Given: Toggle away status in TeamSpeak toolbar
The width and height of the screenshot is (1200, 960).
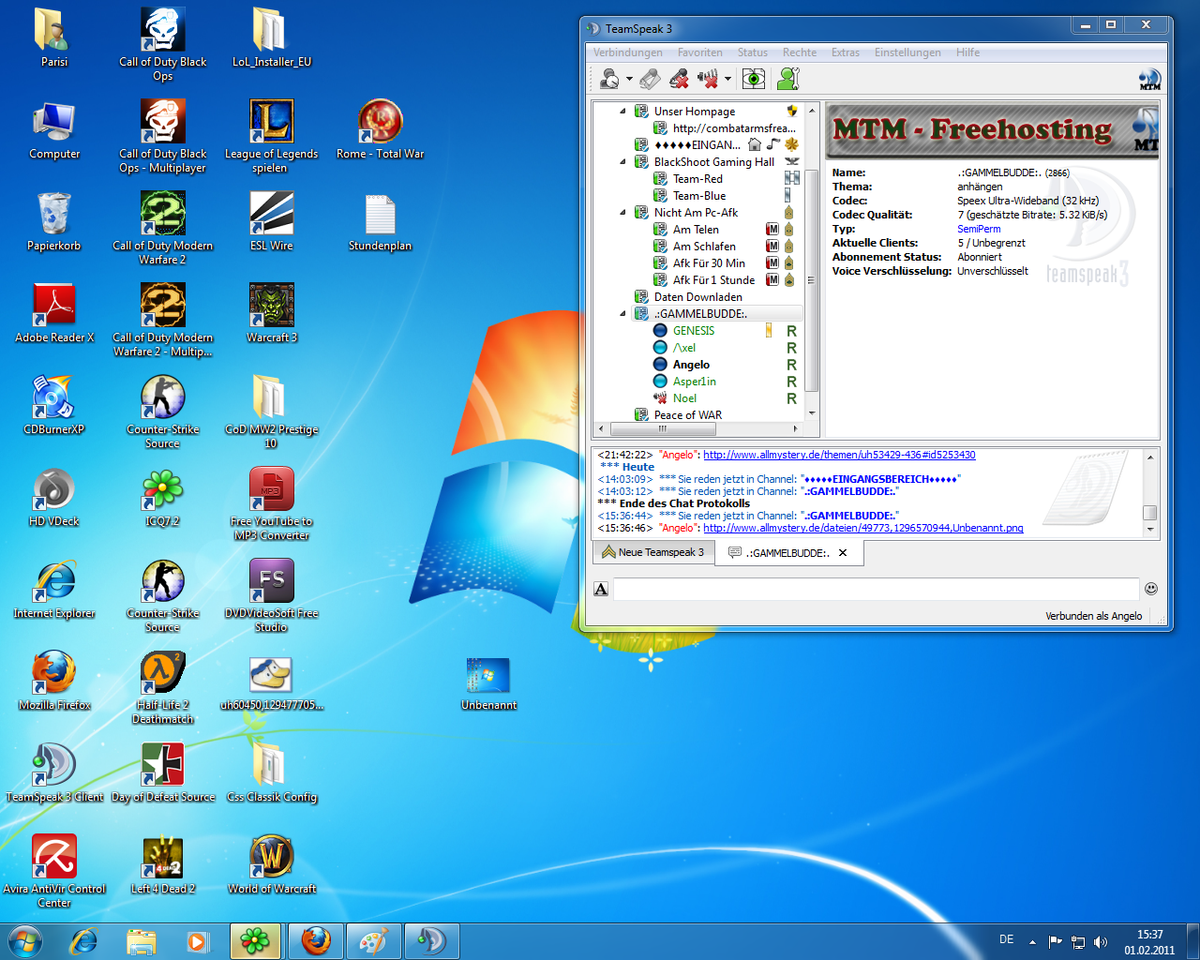Looking at the screenshot, I should pyautogui.click(x=608, y=78).
